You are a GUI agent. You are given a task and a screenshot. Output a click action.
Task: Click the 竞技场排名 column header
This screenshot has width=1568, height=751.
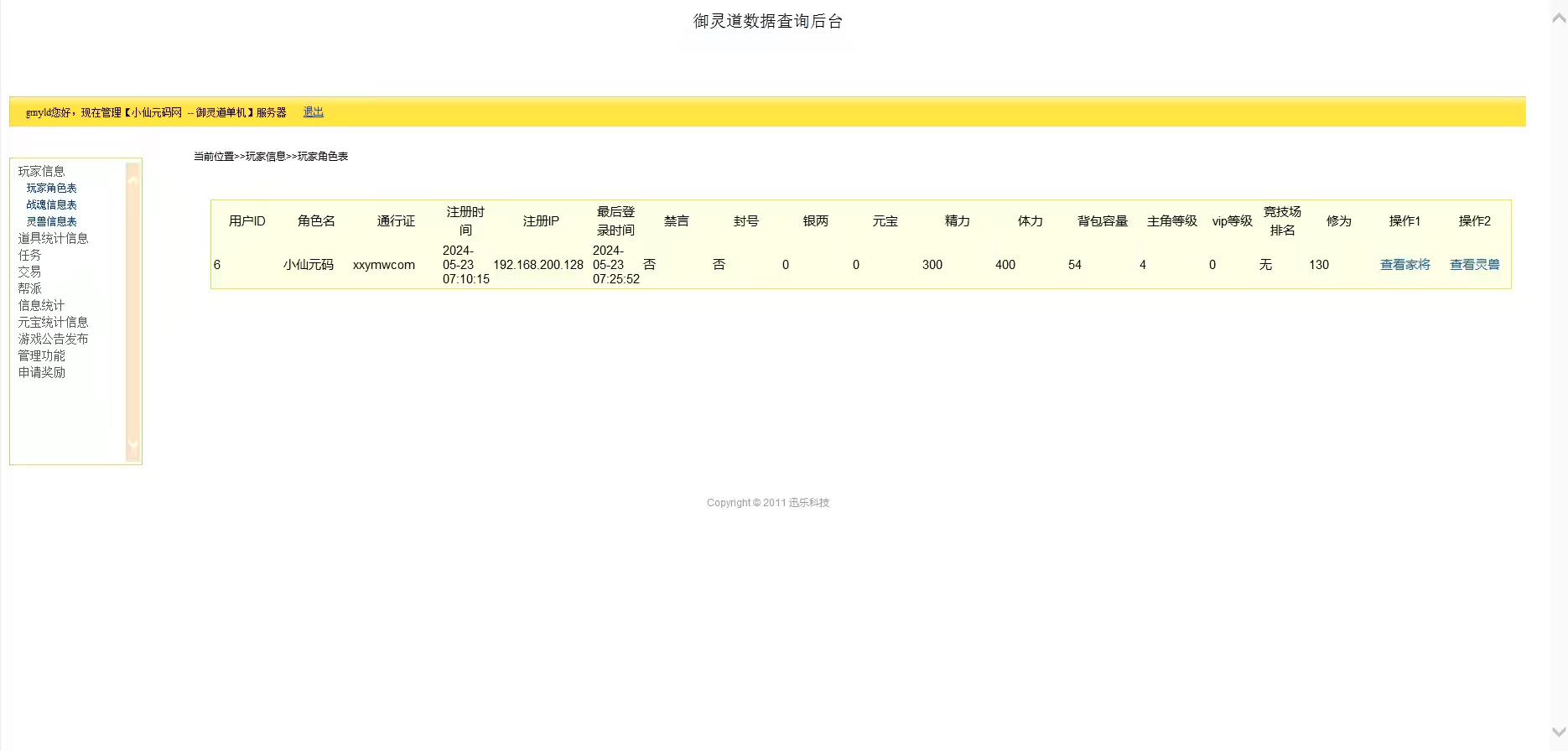point(1282,221)
